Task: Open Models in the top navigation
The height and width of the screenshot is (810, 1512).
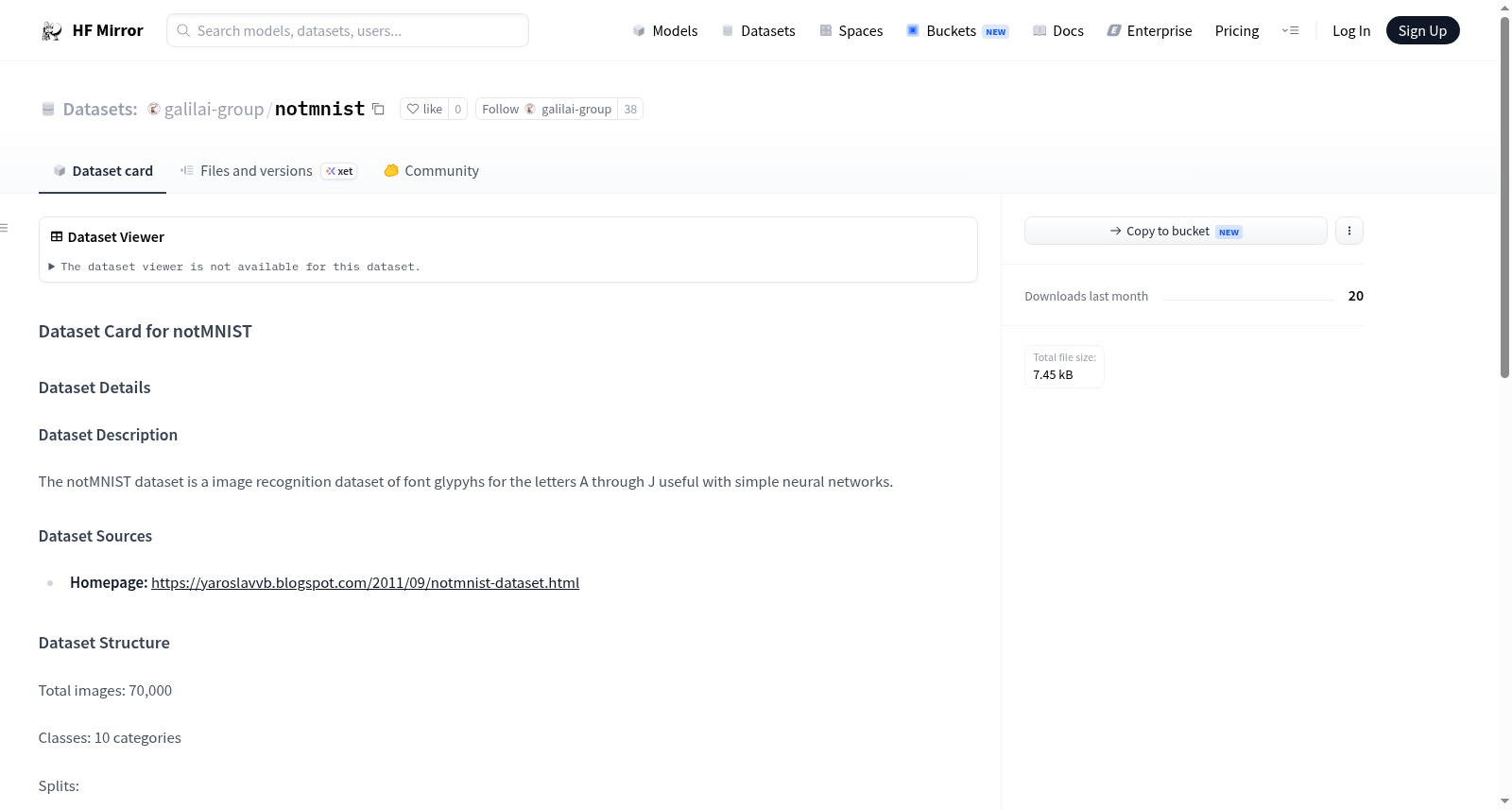Action: 665,30
